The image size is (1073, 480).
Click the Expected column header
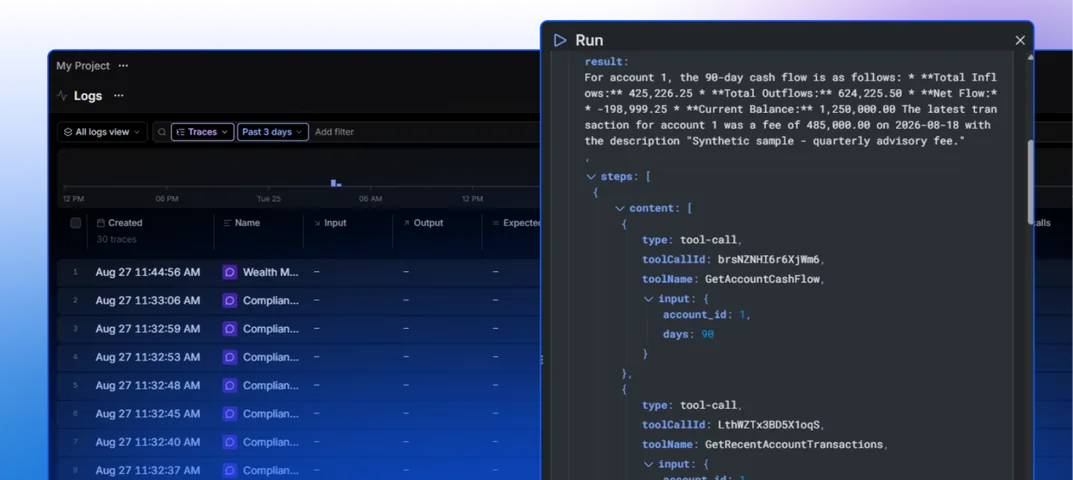[522, 223]
